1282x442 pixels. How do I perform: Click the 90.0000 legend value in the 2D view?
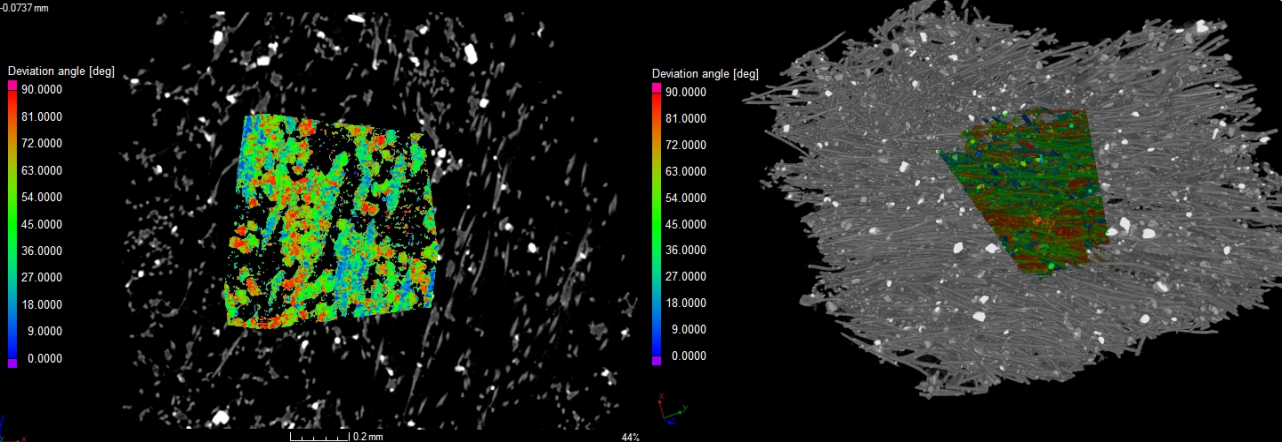click(42, 91)
